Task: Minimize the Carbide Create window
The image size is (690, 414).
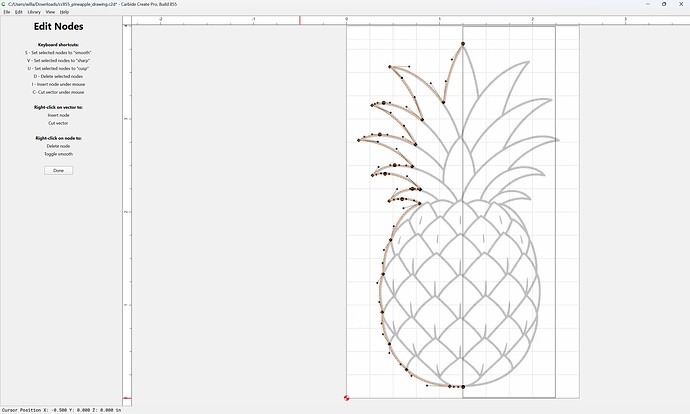Action: pos(648,4)
